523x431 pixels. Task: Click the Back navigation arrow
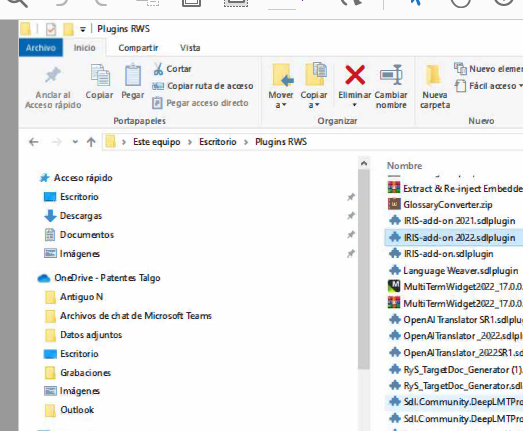tap(34, 142)
